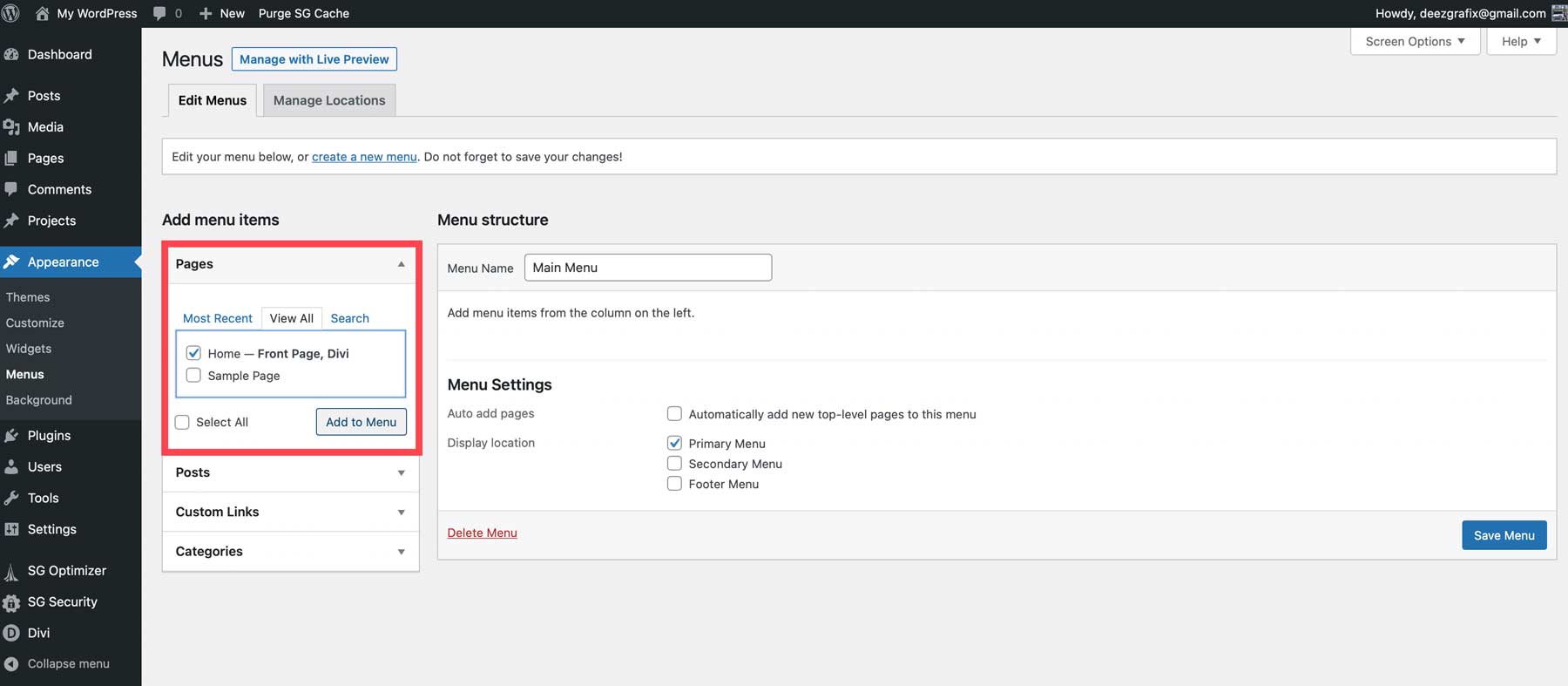The image size is (1568, 686).
Task: Open the Help dropdown
Action: pos(1521,41)
